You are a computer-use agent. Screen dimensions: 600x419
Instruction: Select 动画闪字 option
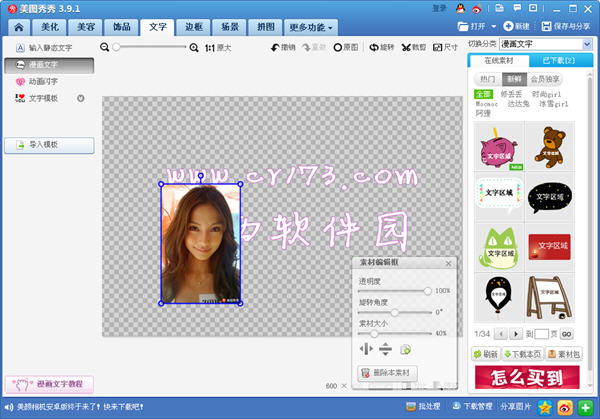(x=37, y=82)
